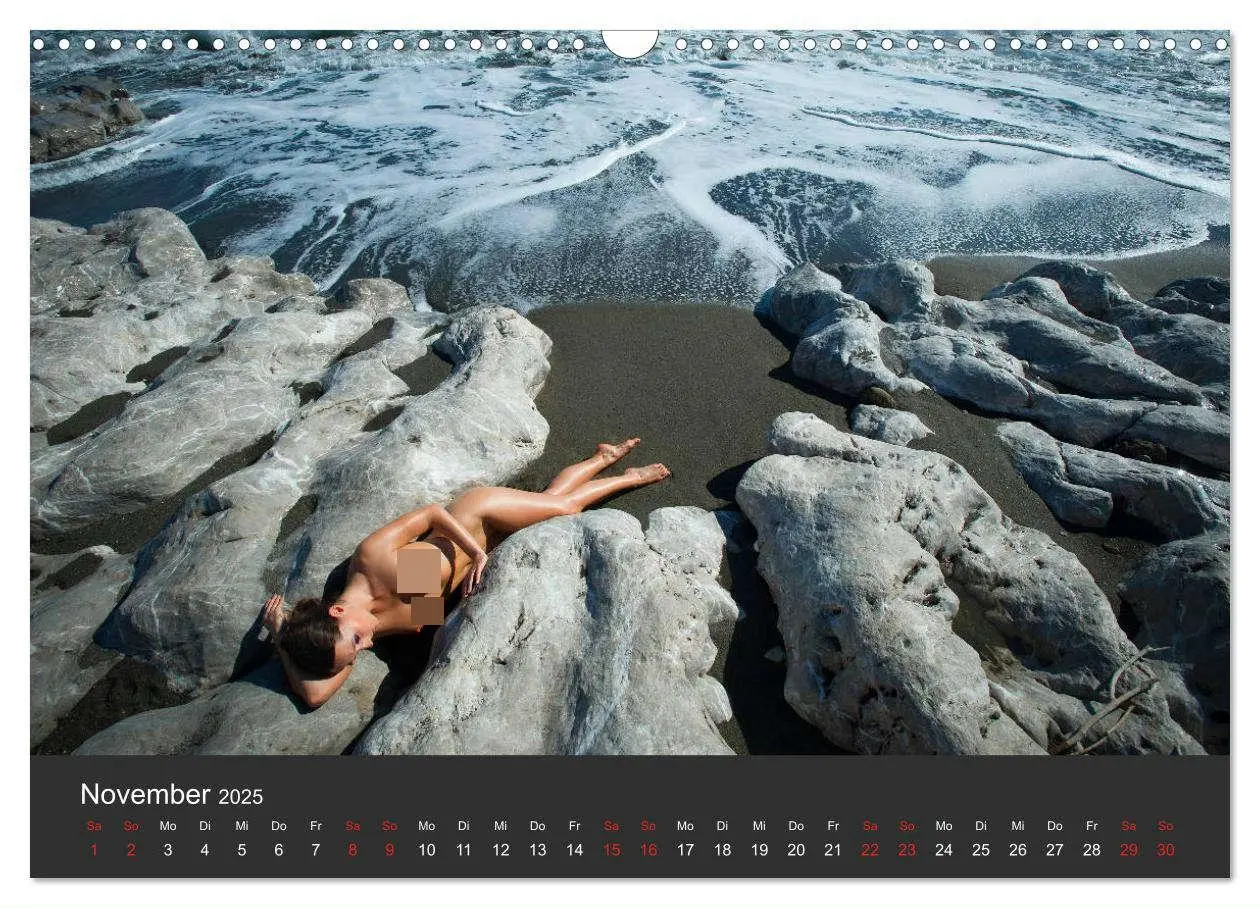
Task: Click date 3 in the calendar row
Action: click(x=168, y=850)
